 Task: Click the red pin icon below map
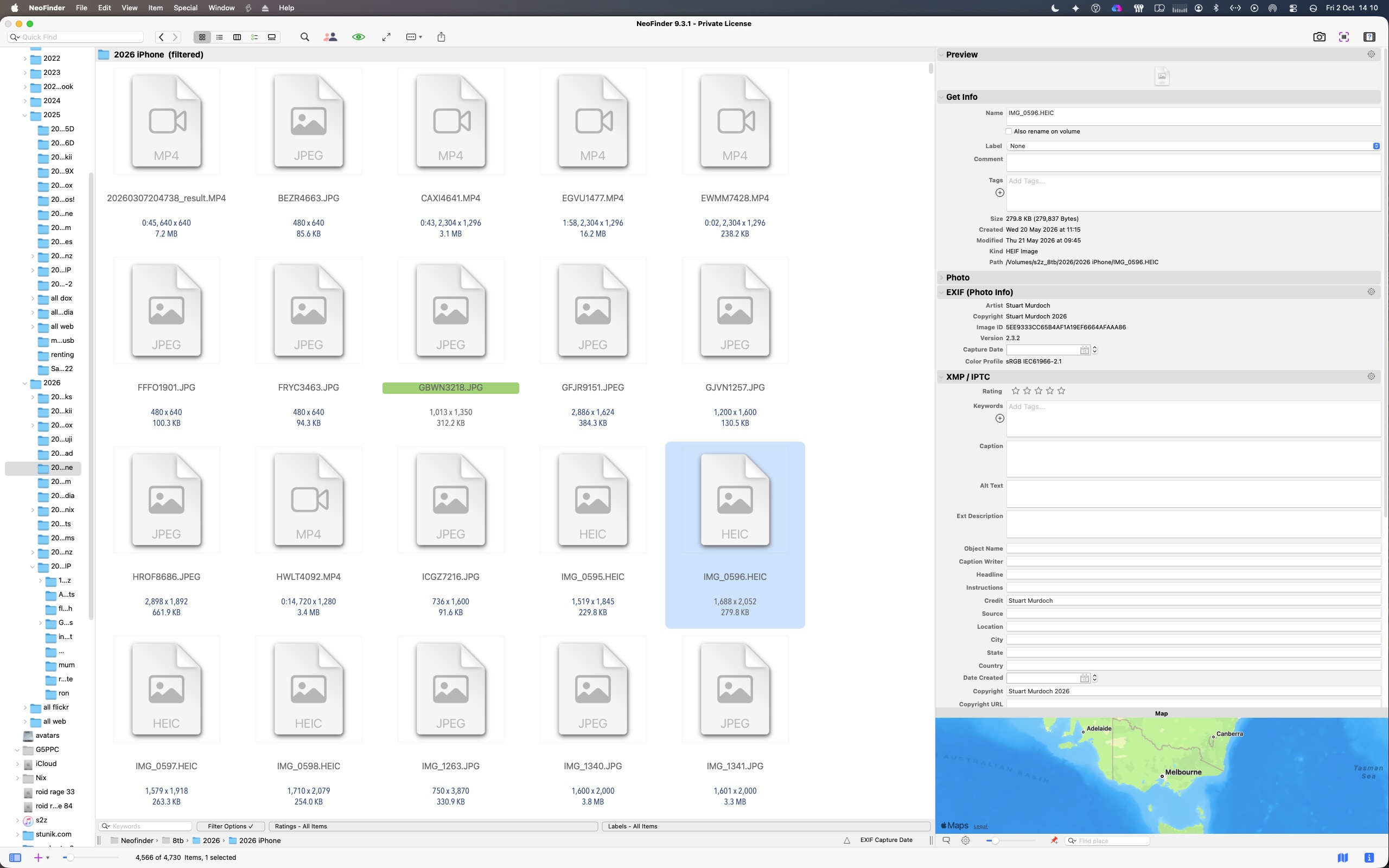click(1054, 840)
